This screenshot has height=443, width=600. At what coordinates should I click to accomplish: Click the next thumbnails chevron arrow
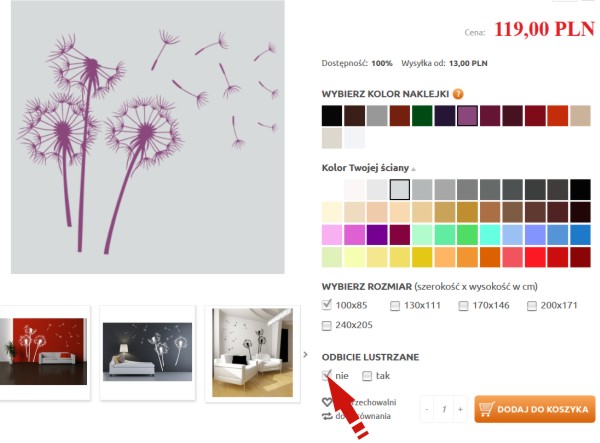pyautogui.click(x=305, y=355)
